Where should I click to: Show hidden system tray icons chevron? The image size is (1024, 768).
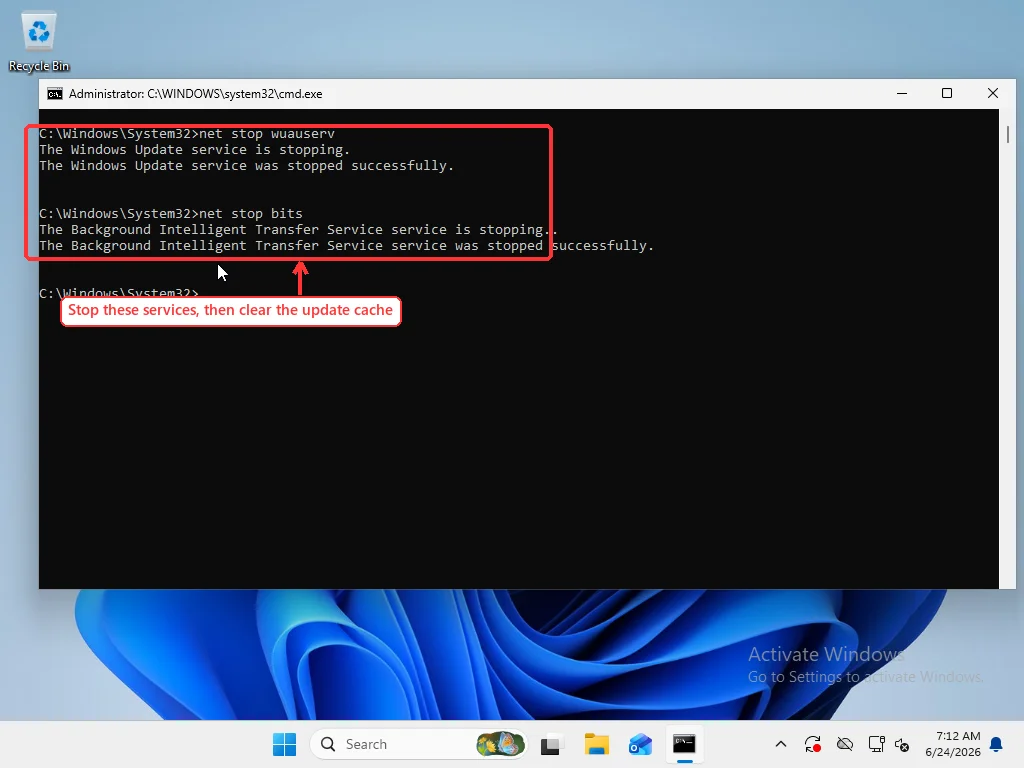coord(780,744)
